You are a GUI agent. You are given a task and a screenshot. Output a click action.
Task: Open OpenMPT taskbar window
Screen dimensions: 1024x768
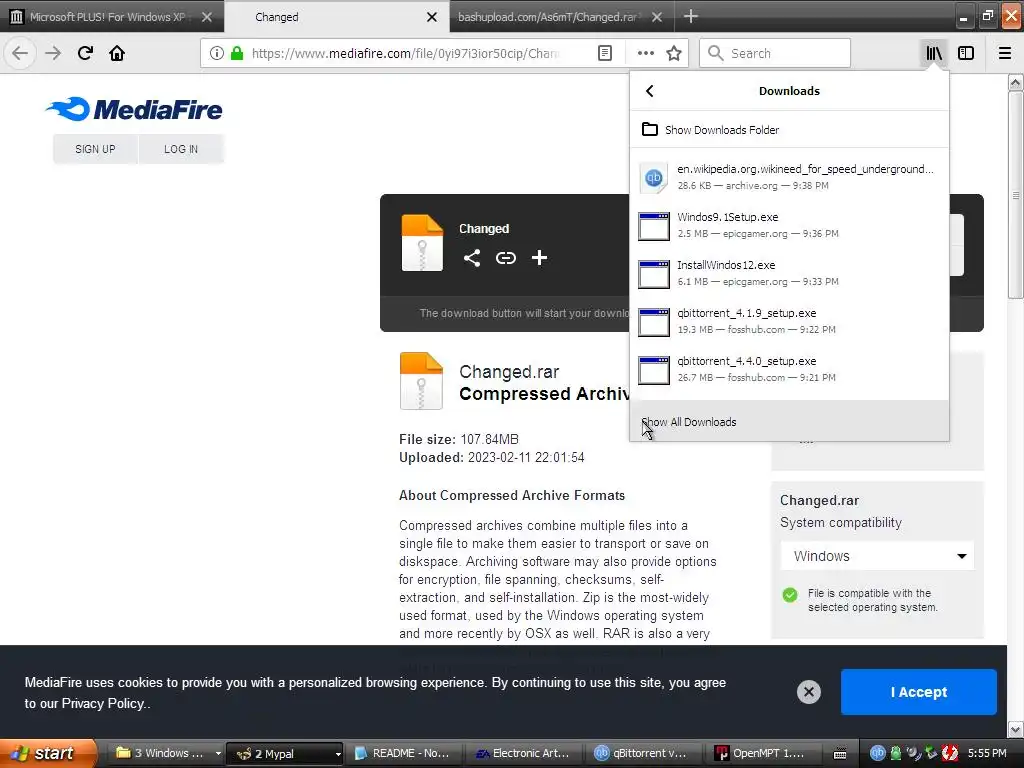[x=764, y=754]
